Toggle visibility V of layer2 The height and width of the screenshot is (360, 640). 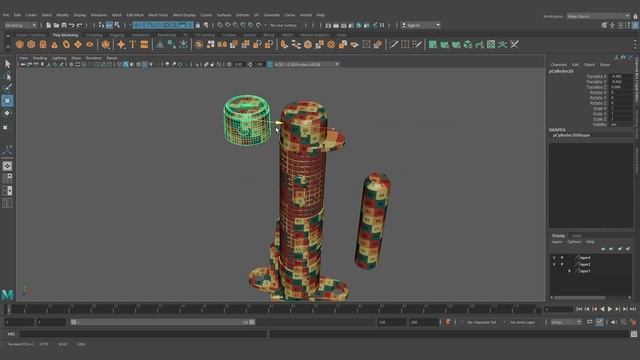(554, 264)
